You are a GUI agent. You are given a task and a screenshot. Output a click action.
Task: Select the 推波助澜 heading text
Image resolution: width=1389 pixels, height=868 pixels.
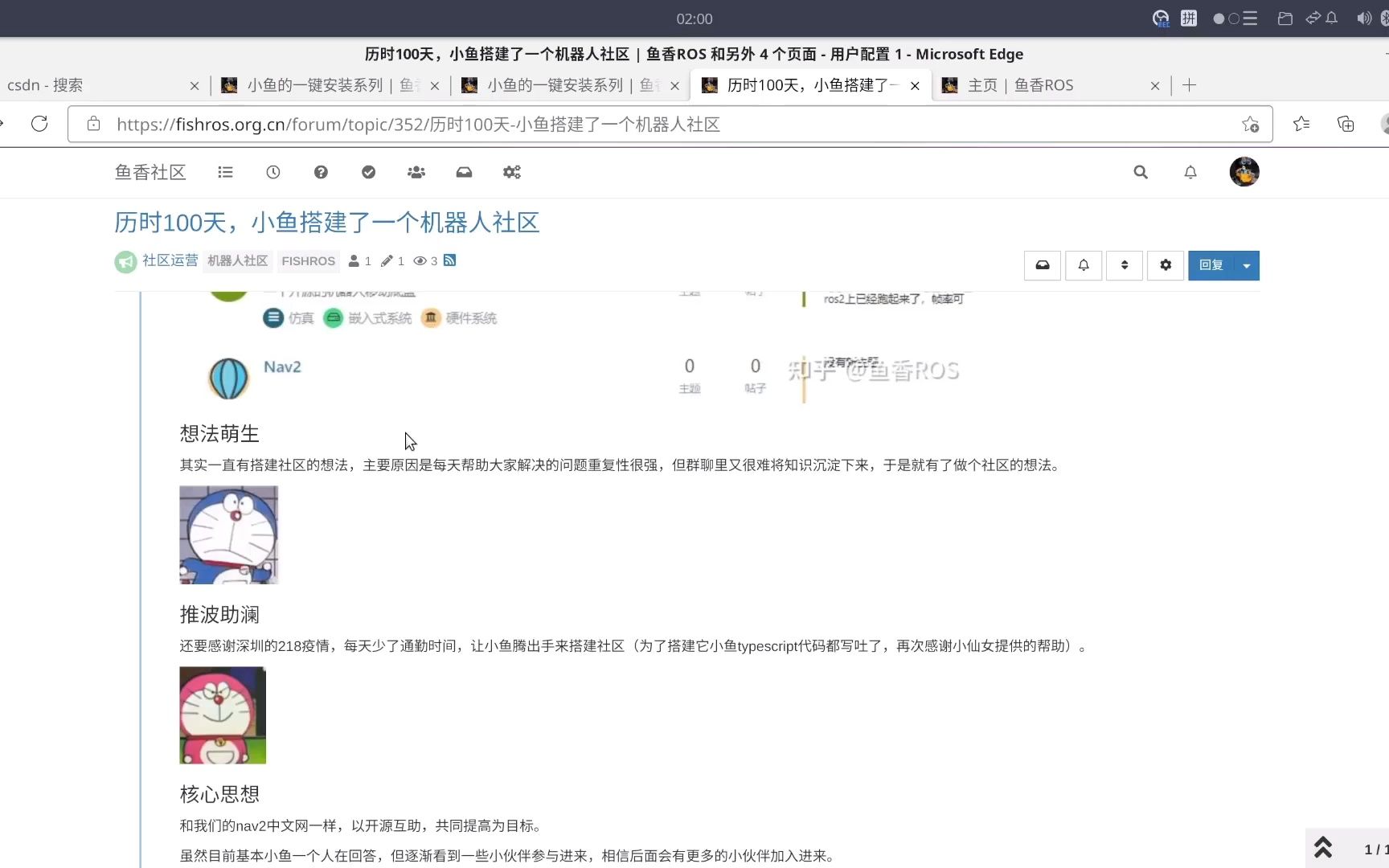coord(219,615)
